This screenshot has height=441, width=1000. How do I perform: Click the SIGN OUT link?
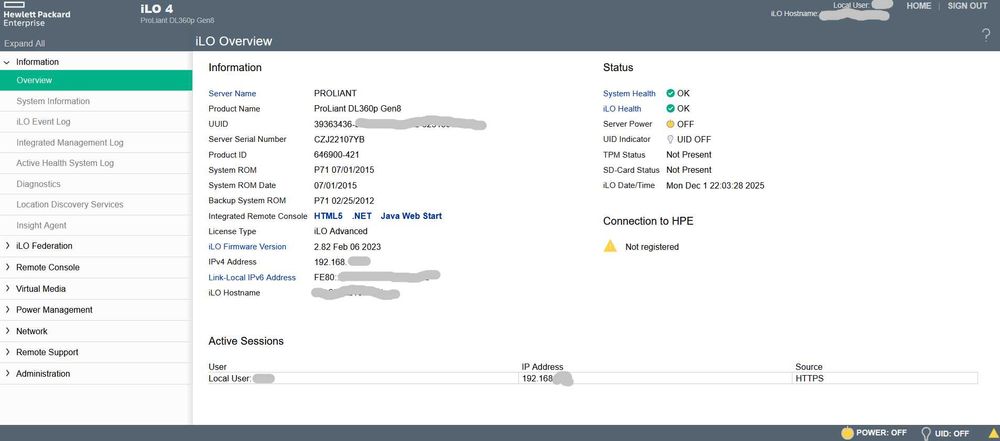pyautogui.click(x=967, y=6)
